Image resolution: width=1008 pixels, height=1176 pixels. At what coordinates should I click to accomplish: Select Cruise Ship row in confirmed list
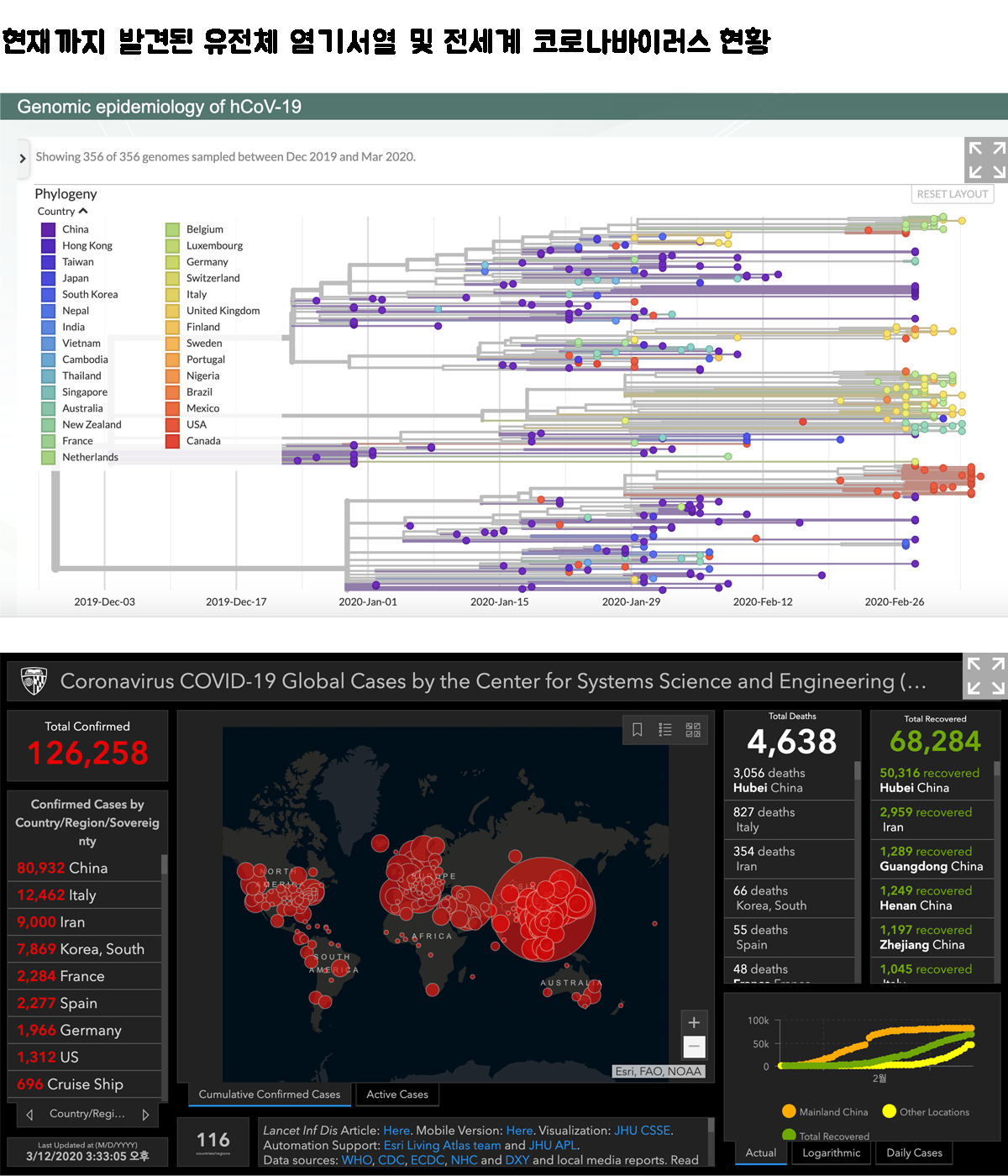(84, 1084)
